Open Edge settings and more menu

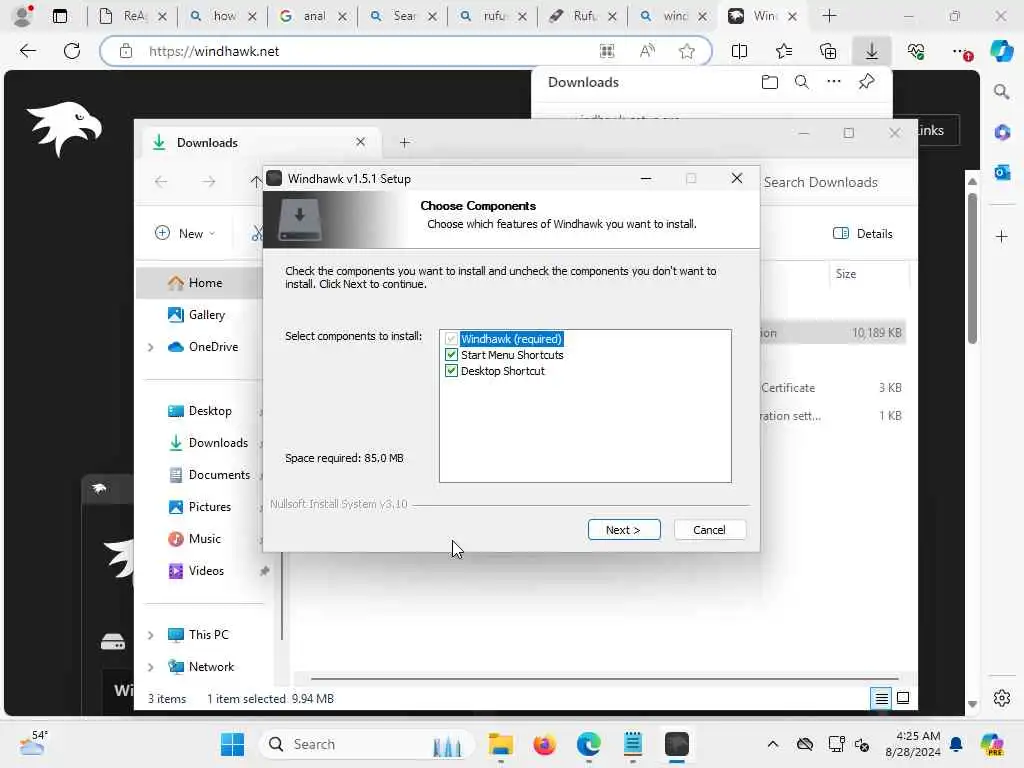pos(960,51)
